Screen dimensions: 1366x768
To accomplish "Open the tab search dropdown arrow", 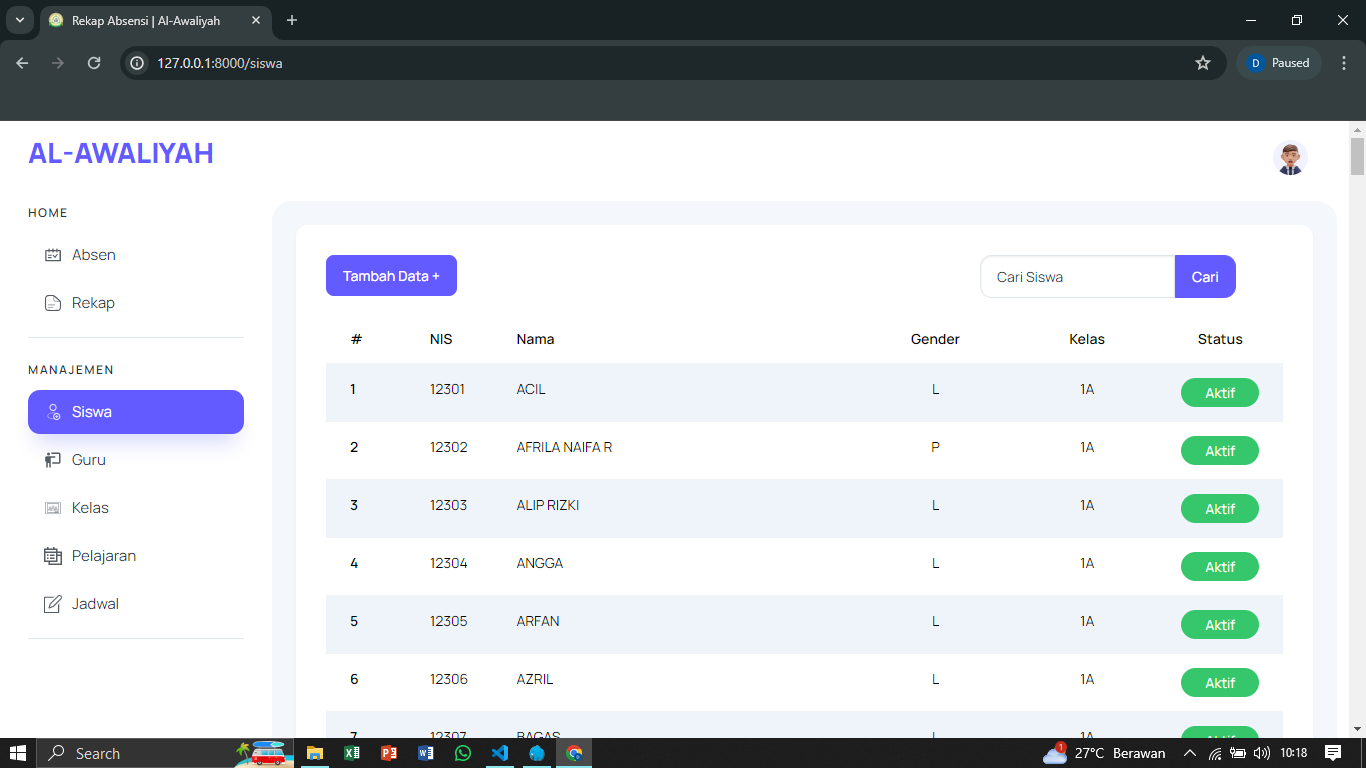I will click(x=19, y=20).
